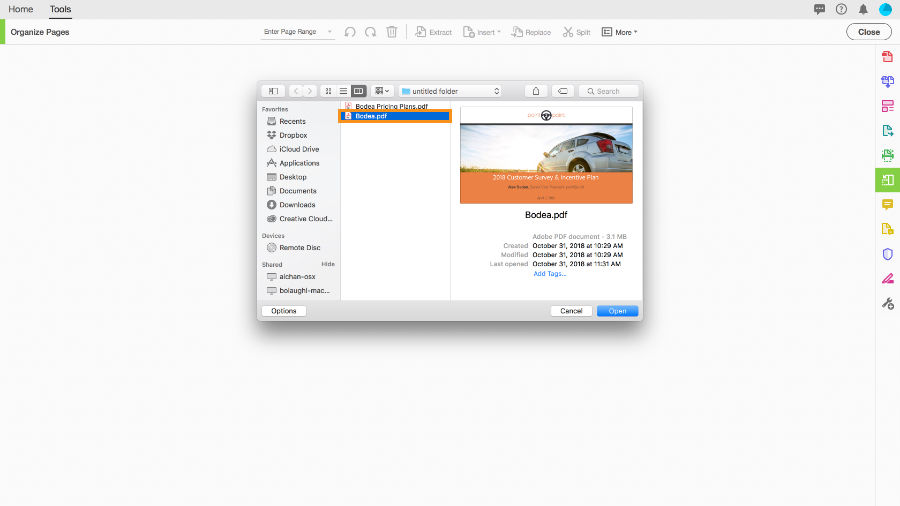Open the Insert dropdown in toolbar
Viewport: 900px width, 506px height.
click(x=482, y=32)
